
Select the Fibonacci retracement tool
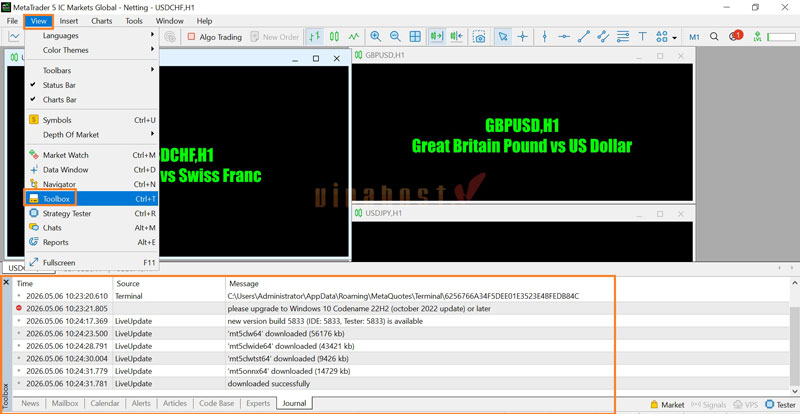[x=622, y=36]
